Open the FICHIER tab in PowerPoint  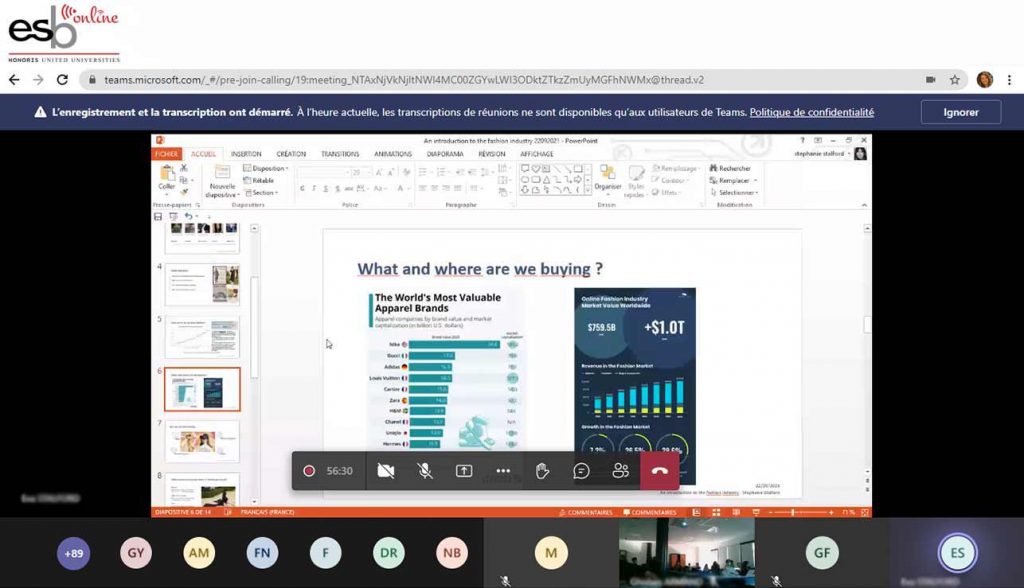point(166,154)
